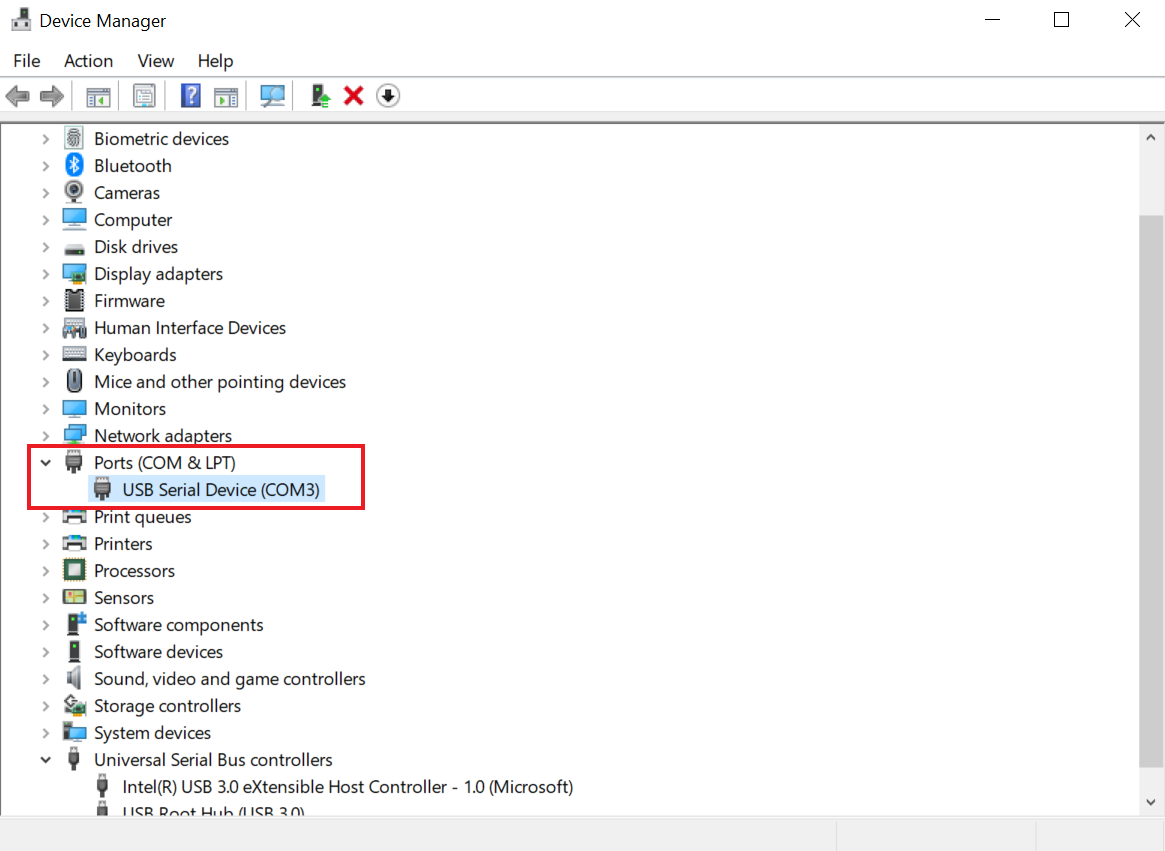Click the scrollbar down arrow
The width and height of the screenshot is (1165, 851).
[x=1150, y=802]
